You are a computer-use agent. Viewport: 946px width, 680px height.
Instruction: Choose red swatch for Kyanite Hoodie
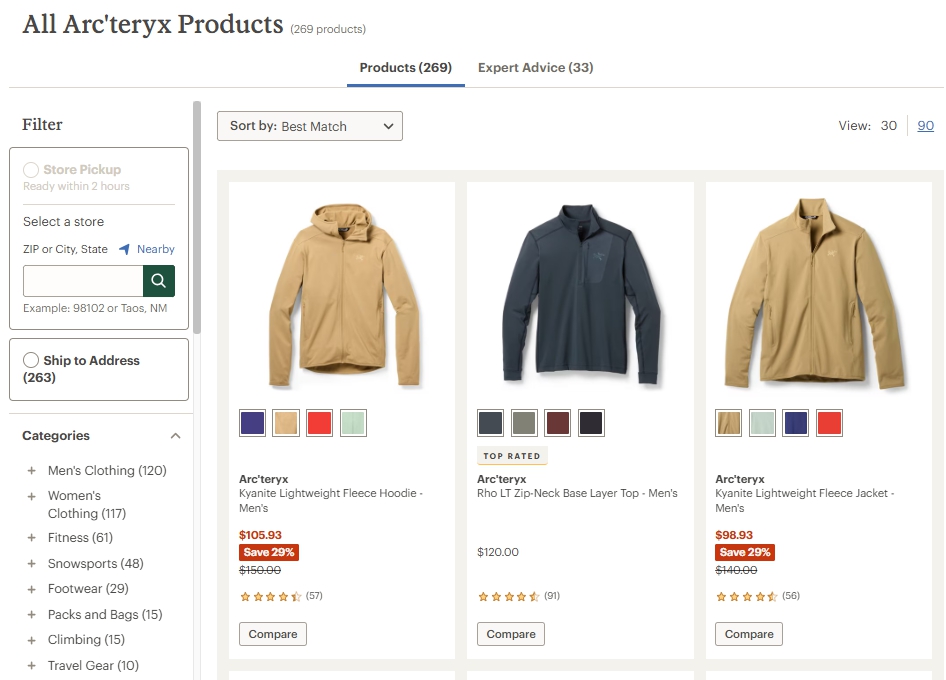tap(319, 423)
